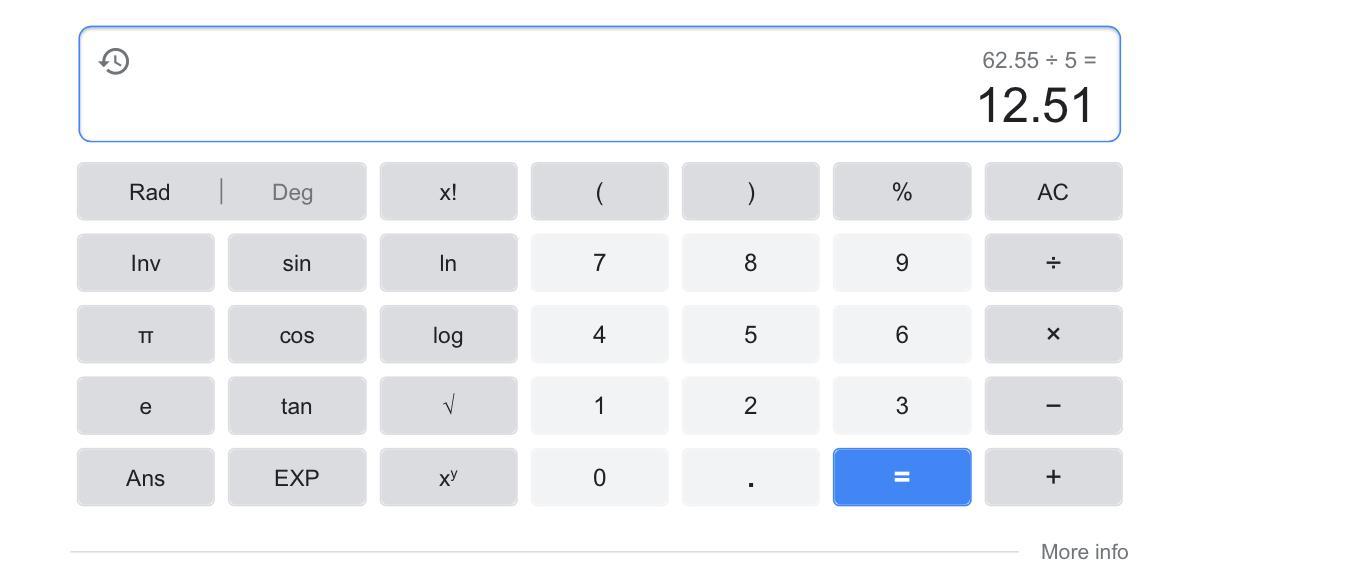Screen dimensions: 1346x578
Task: Toggle the Inv inverse functions key
Action: [x=146, y=263]
